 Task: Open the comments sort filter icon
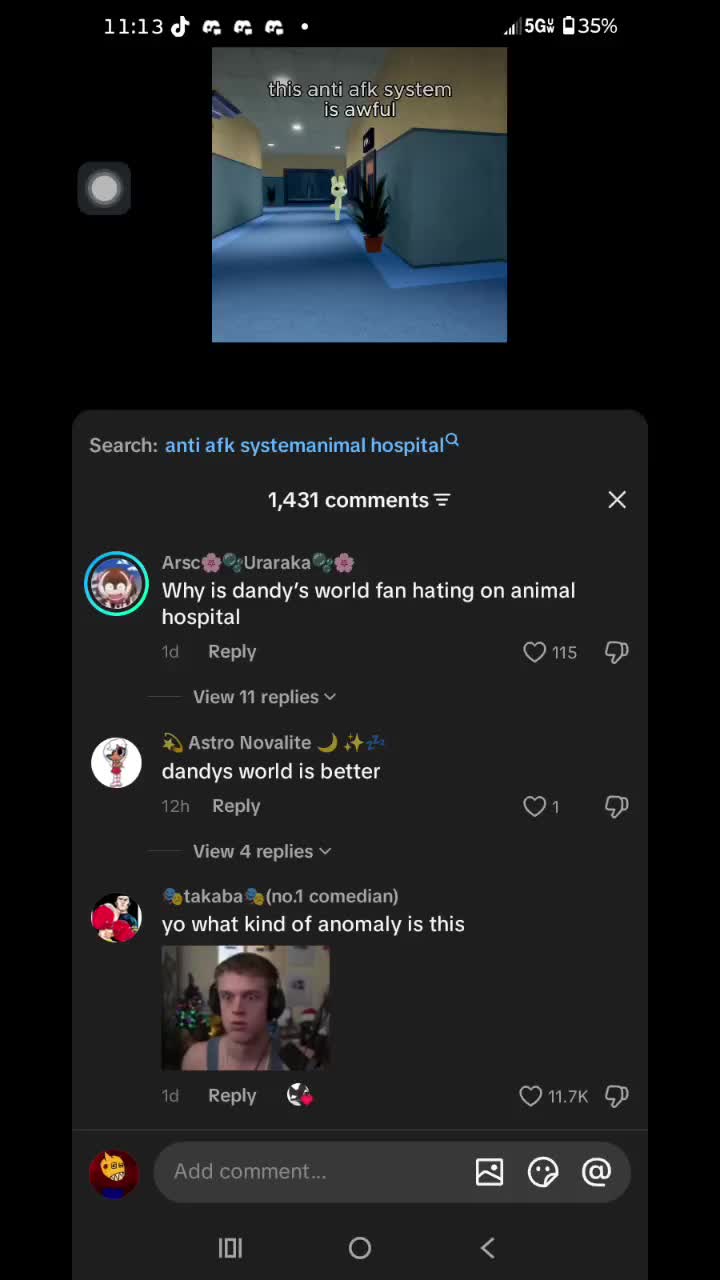pos(442,500)
